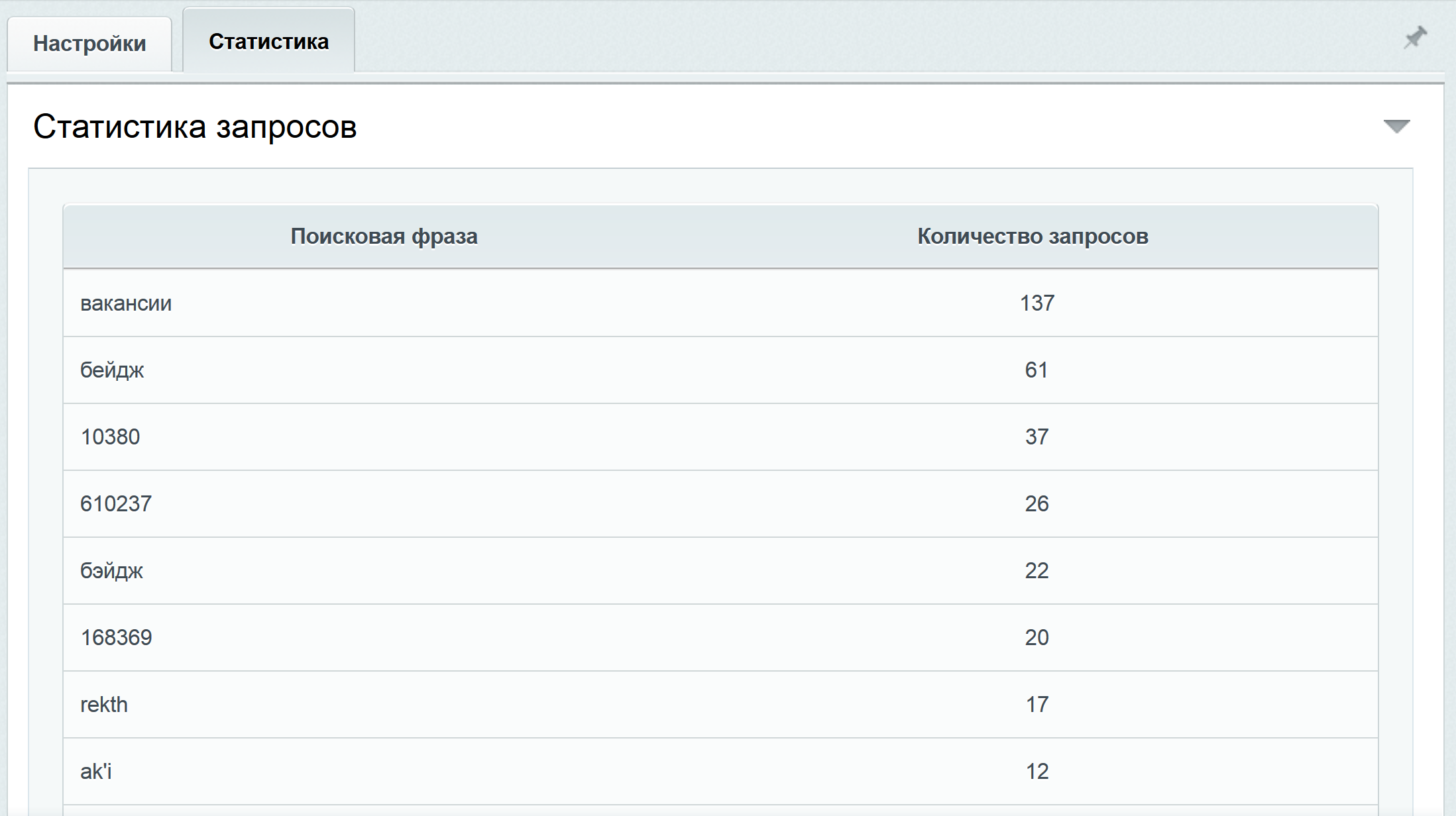
Task: Click the 26 request count value
Action: pos(1036,504)
